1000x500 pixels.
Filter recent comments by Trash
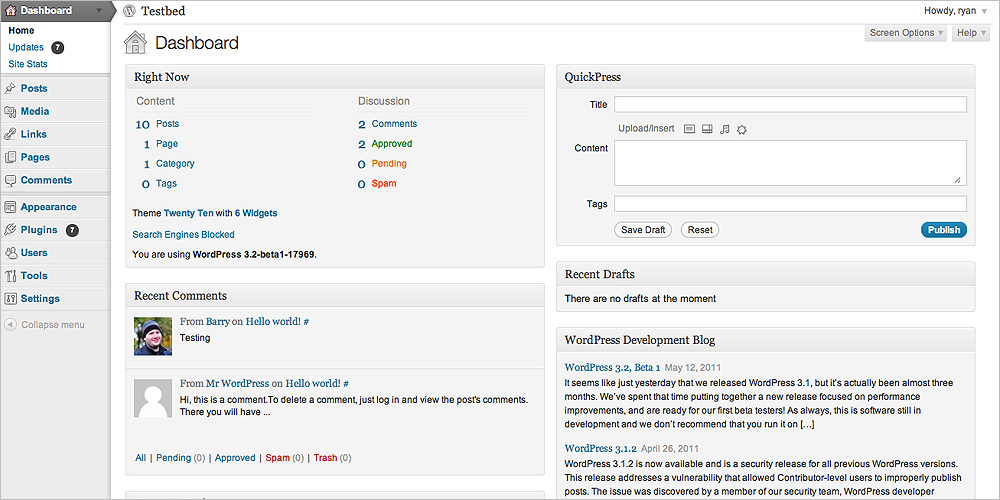[325, 458]
